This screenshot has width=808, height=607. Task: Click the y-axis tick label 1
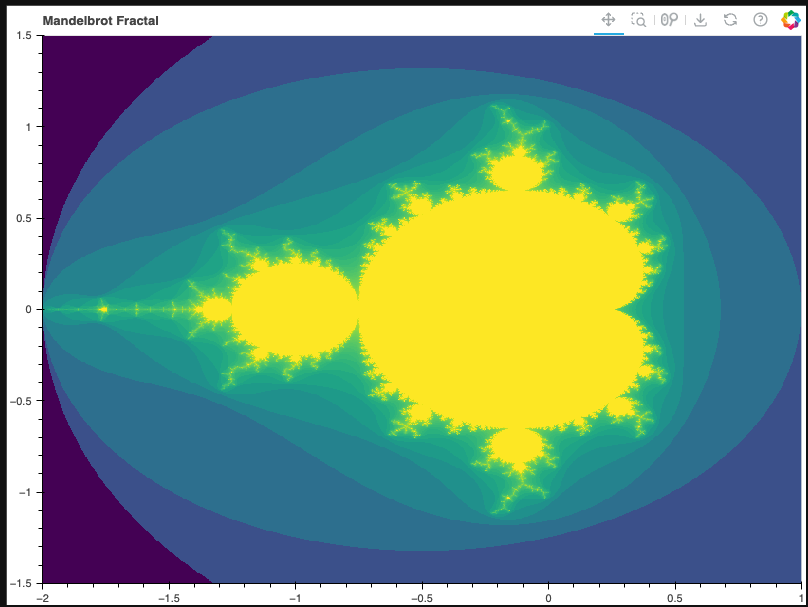pos(29,126)
